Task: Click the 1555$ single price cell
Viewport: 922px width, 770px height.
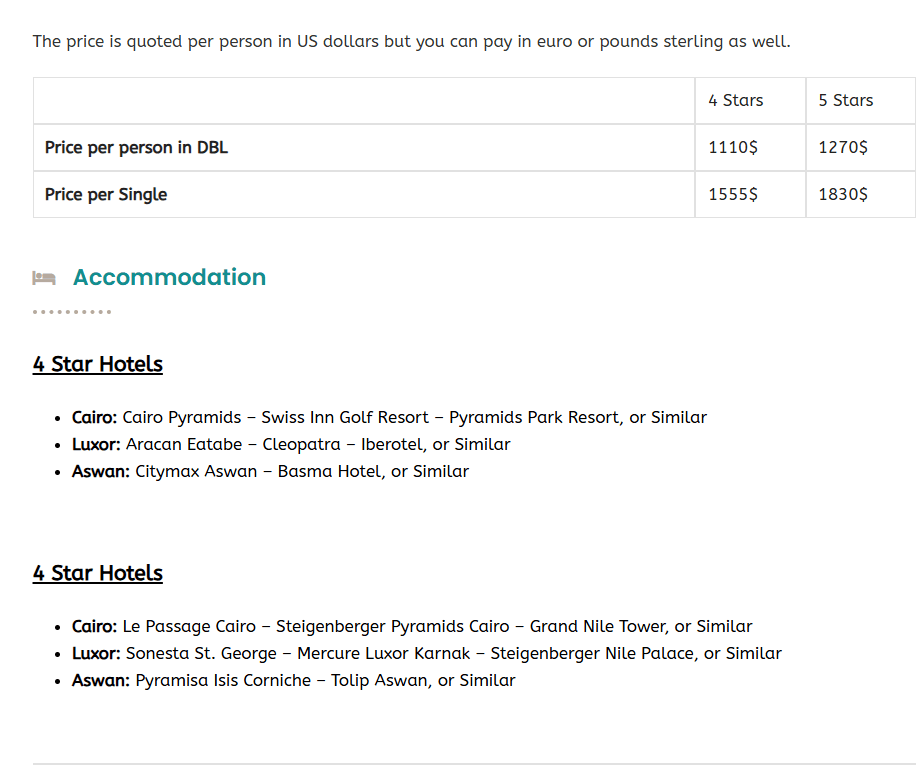Action: click(x=733, y=194)
